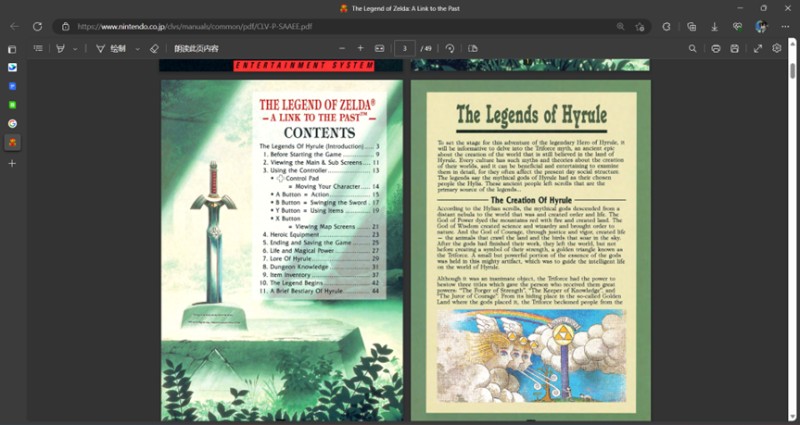Image resolution: width=800 pixels, height=425 pixels.
Task: Print the PDF document
Action: point(716,48)
